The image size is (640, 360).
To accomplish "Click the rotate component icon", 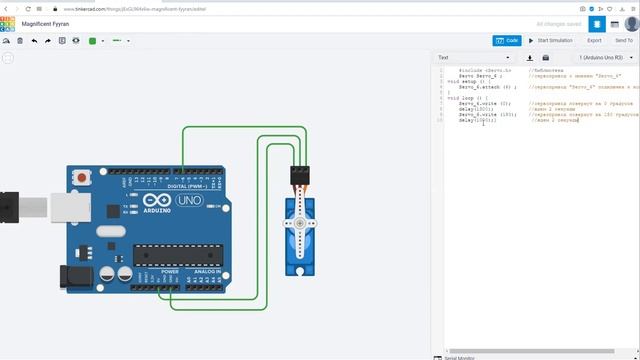I will coord(6,41).
